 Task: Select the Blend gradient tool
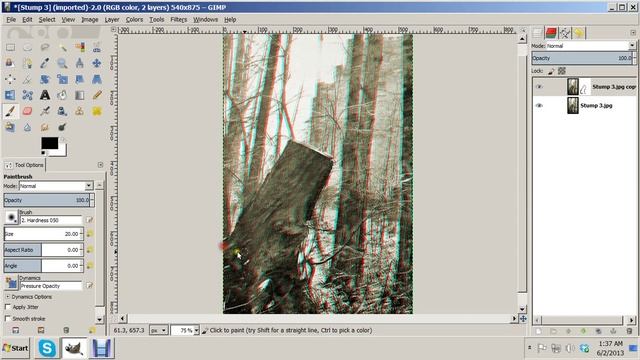pyautogui.click(x=79, y=95)
